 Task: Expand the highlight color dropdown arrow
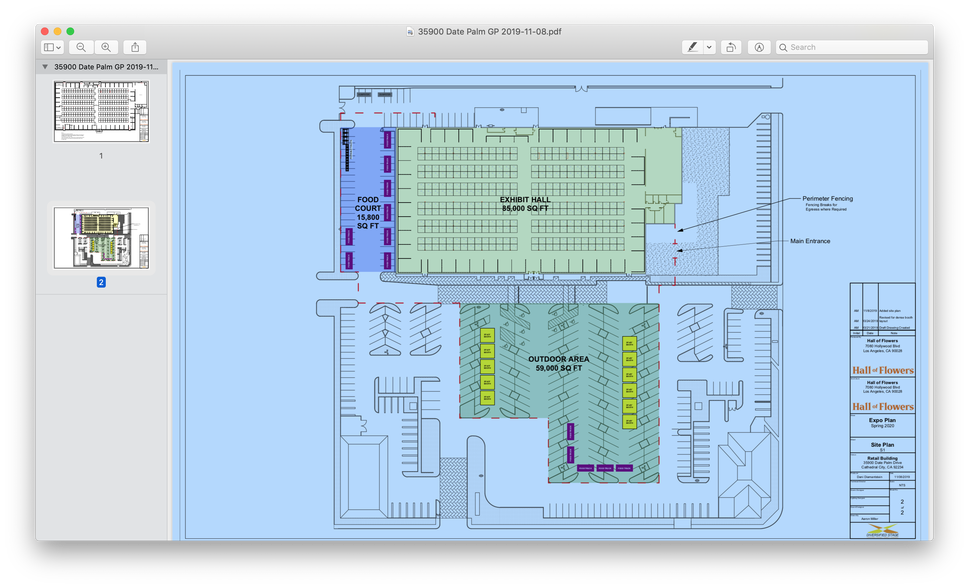[709, 47]
